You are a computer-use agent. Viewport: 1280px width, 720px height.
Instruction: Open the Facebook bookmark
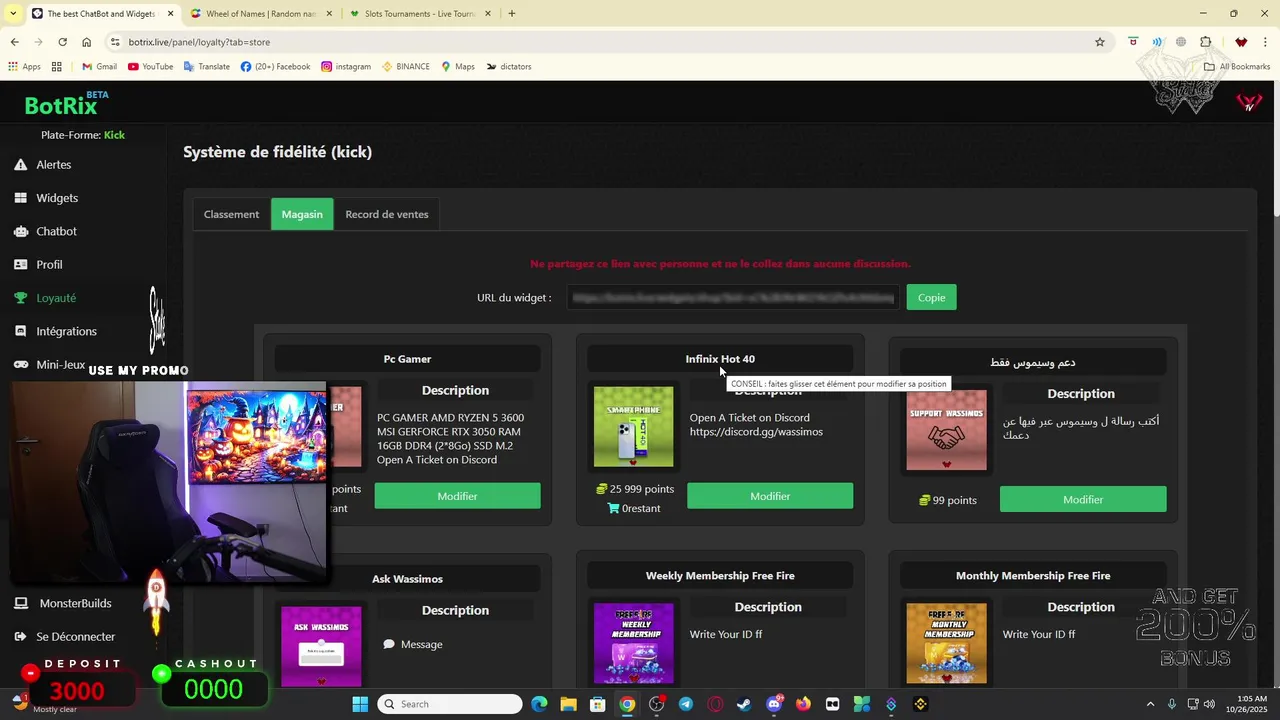pos(275,67)
